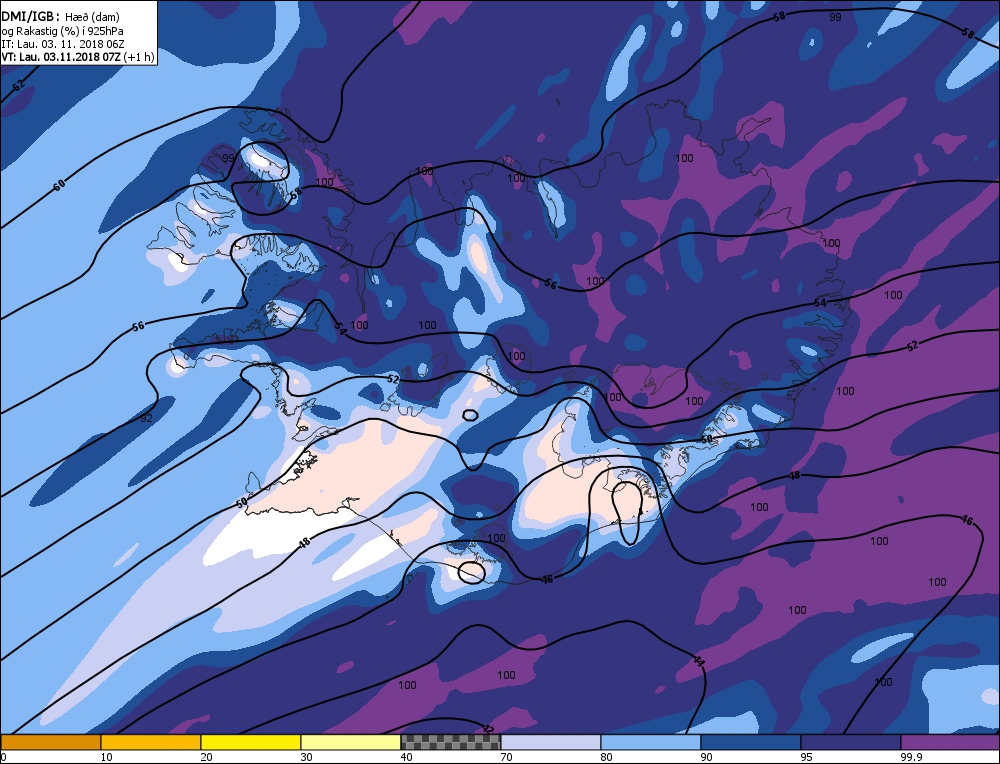
Task: Click the light blue 80–90 legend swatch
Action: (x=651, y=742)
